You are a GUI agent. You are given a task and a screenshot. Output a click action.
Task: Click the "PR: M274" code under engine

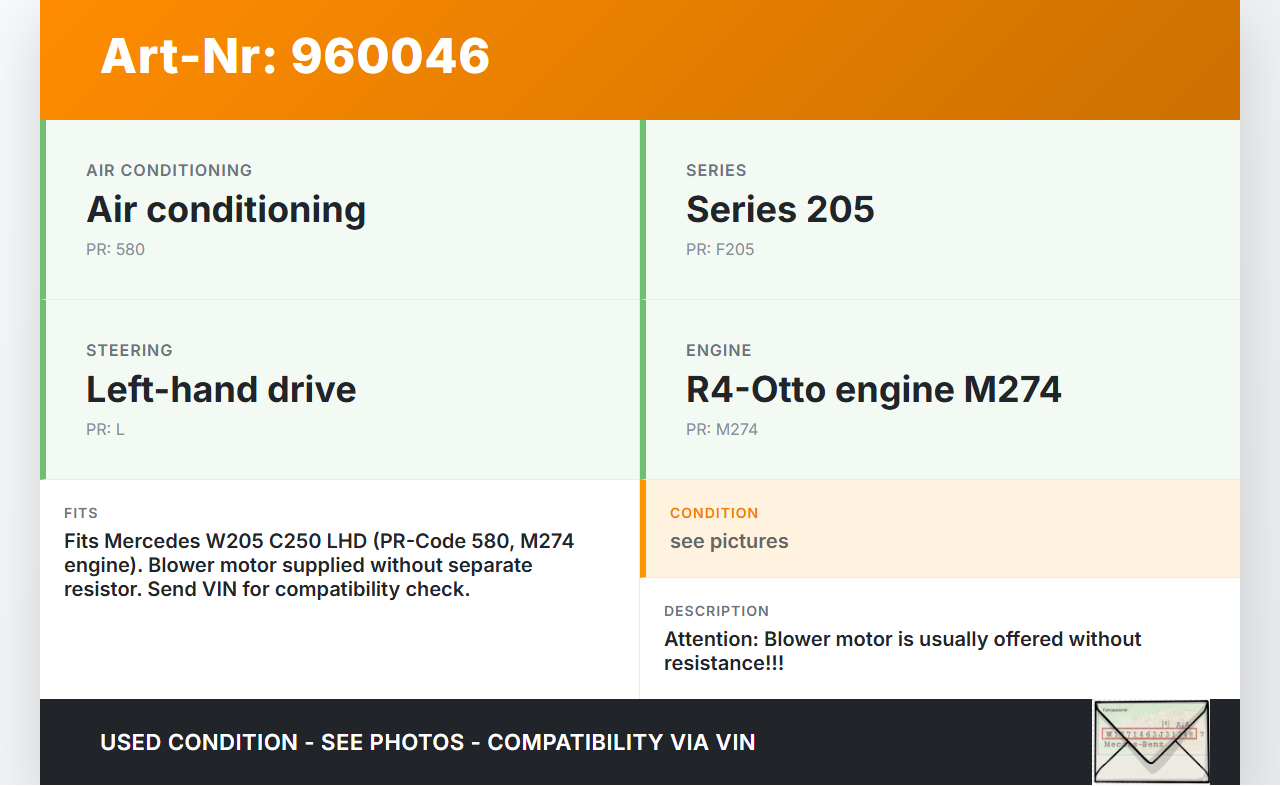pos(722,429)
